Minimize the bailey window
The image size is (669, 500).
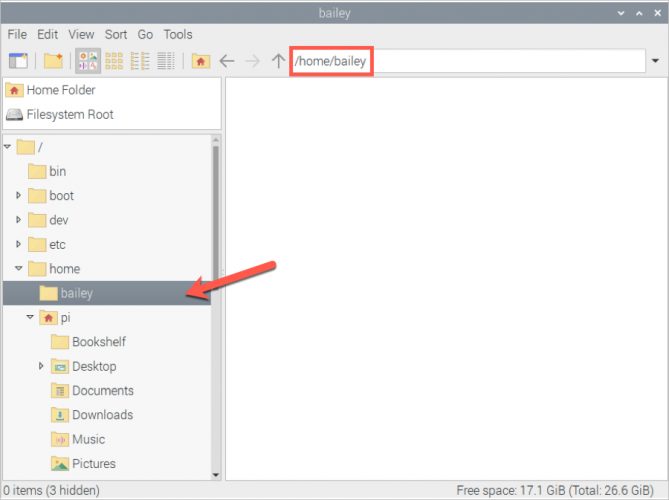coord(621,13)
